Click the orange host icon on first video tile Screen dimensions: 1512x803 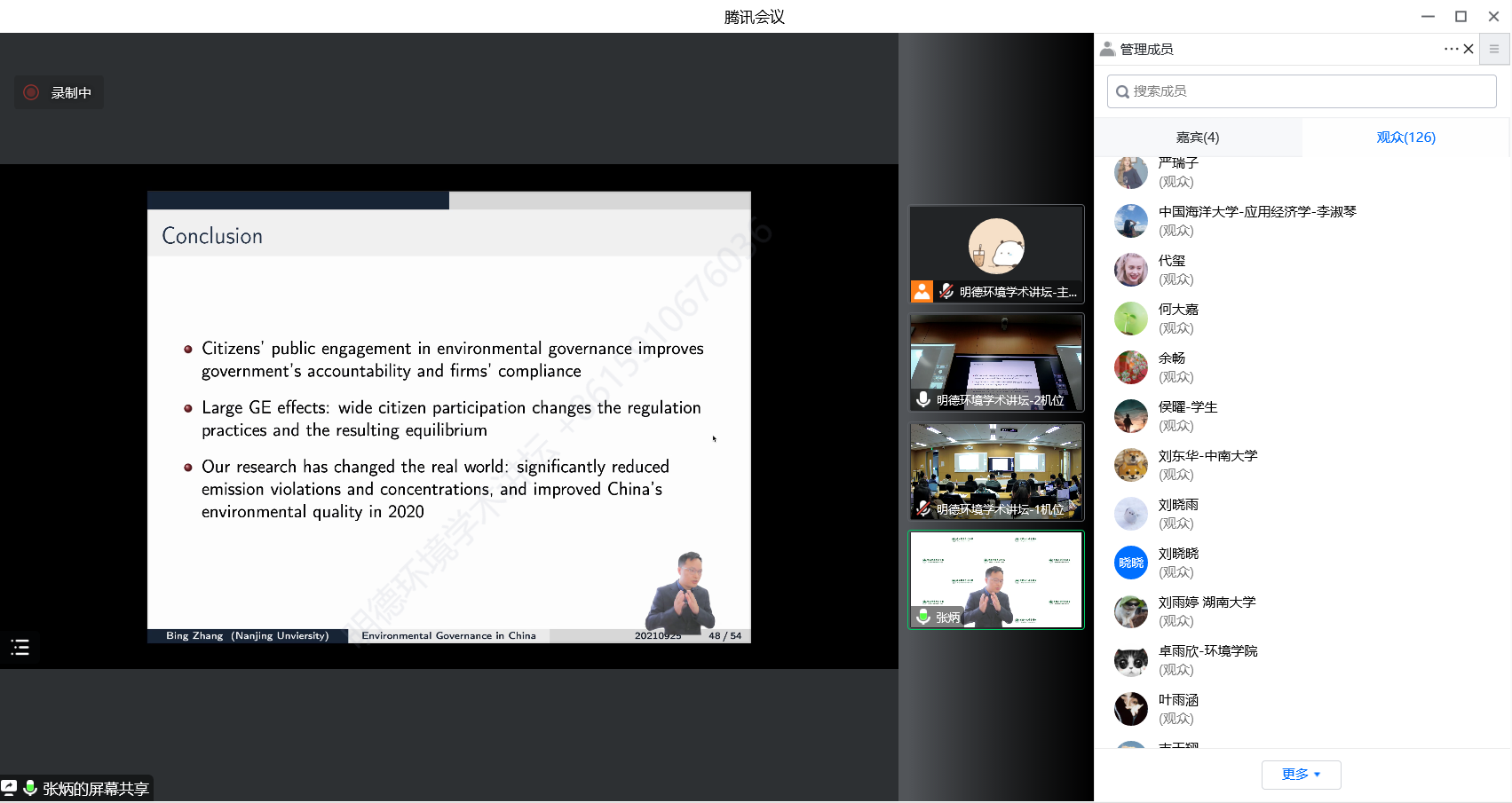point(922,292)
